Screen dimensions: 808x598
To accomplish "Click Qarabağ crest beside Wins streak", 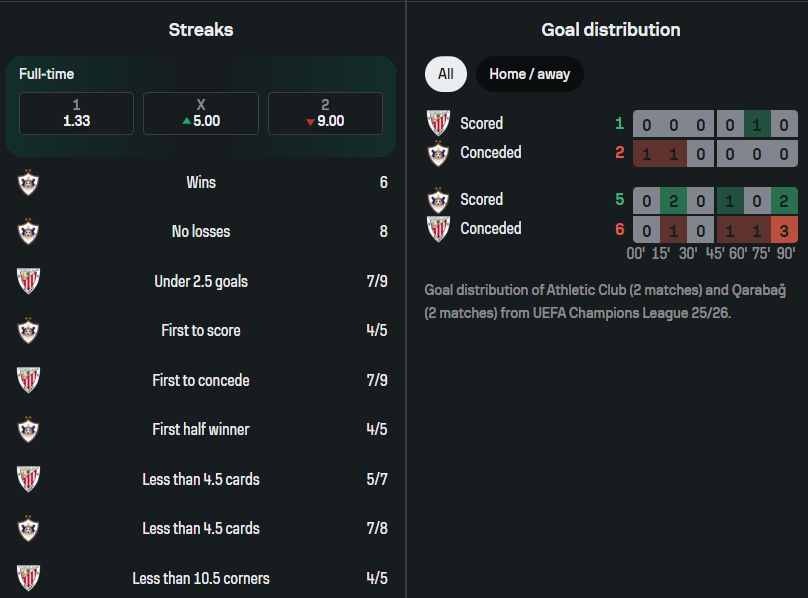I will click(28, 183).
